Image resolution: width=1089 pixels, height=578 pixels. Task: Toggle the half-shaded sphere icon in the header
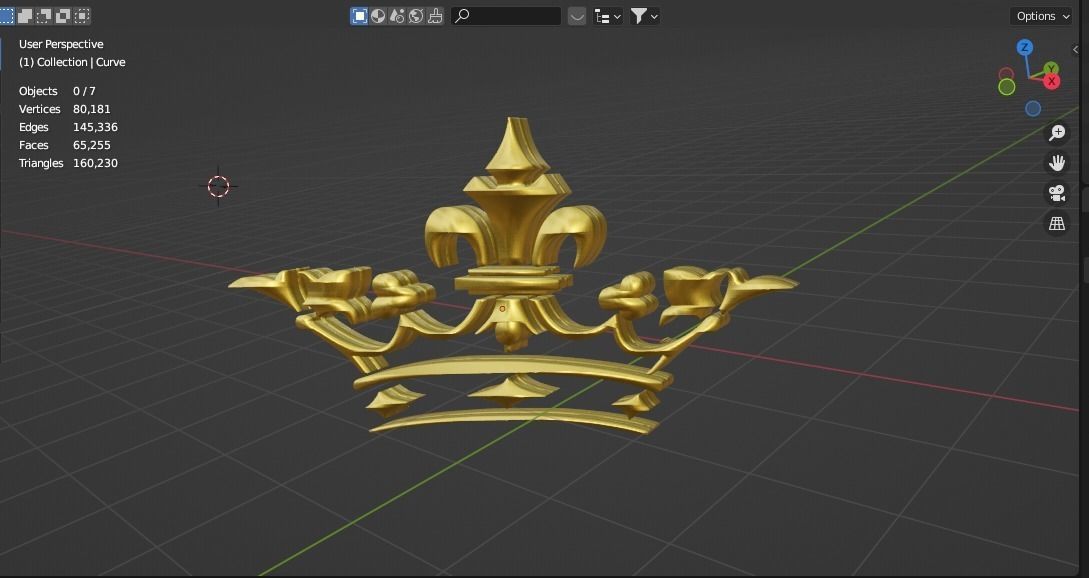(378, 16)
